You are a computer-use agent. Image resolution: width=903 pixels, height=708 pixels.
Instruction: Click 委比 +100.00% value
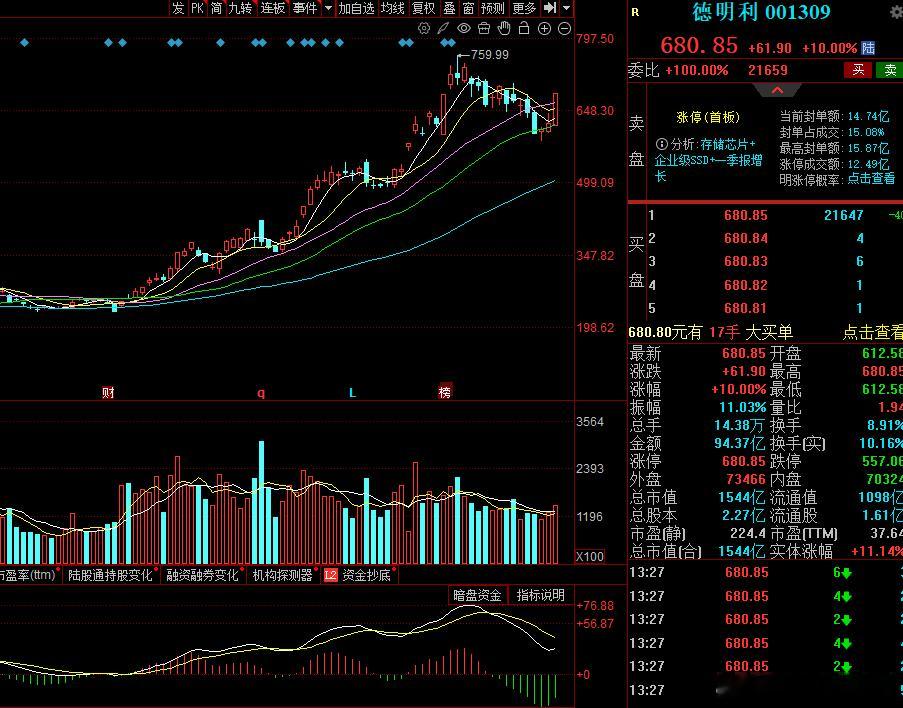click(697, 70)
